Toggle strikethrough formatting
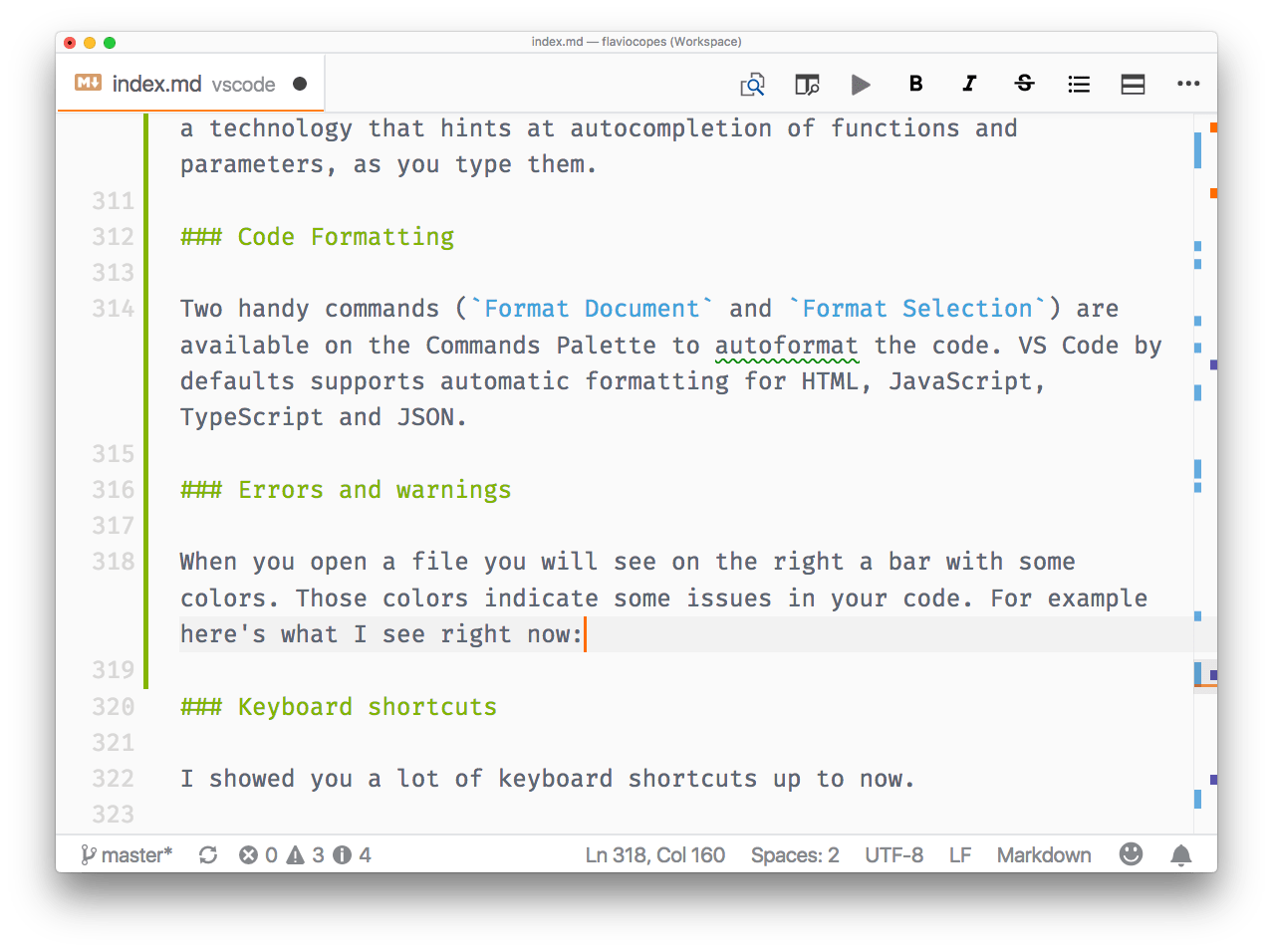The width and height of the screenshot is (1273, 952). (x=1024, y=84)
